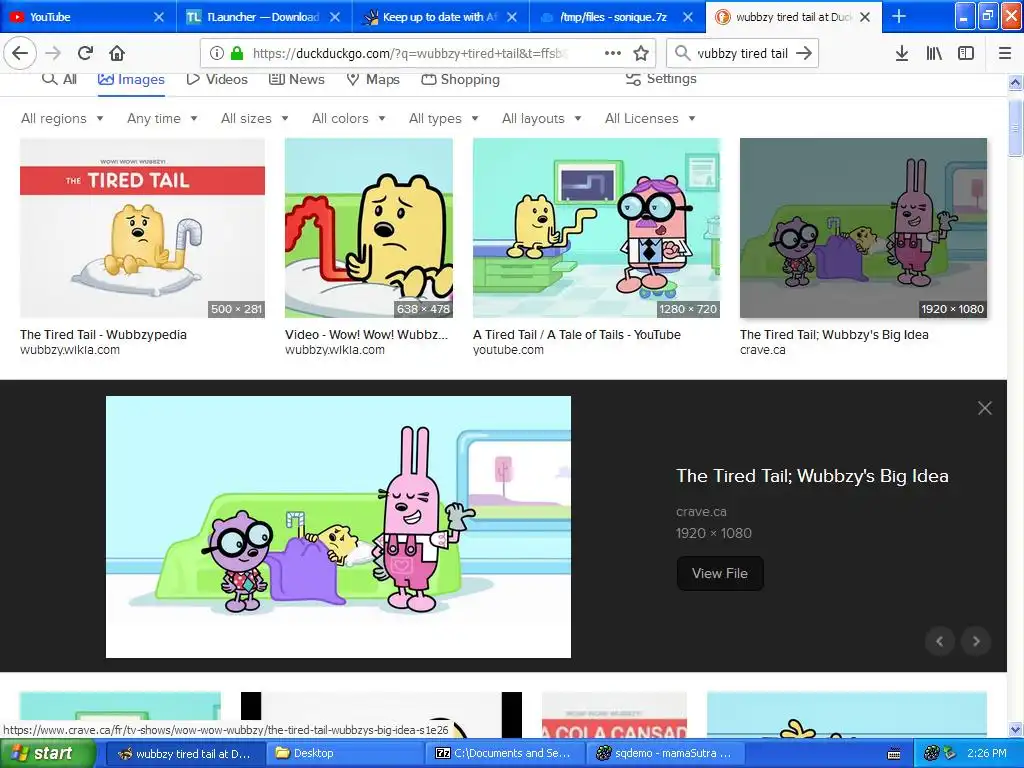
Task: Select the Maps search category
Action: 373,79
